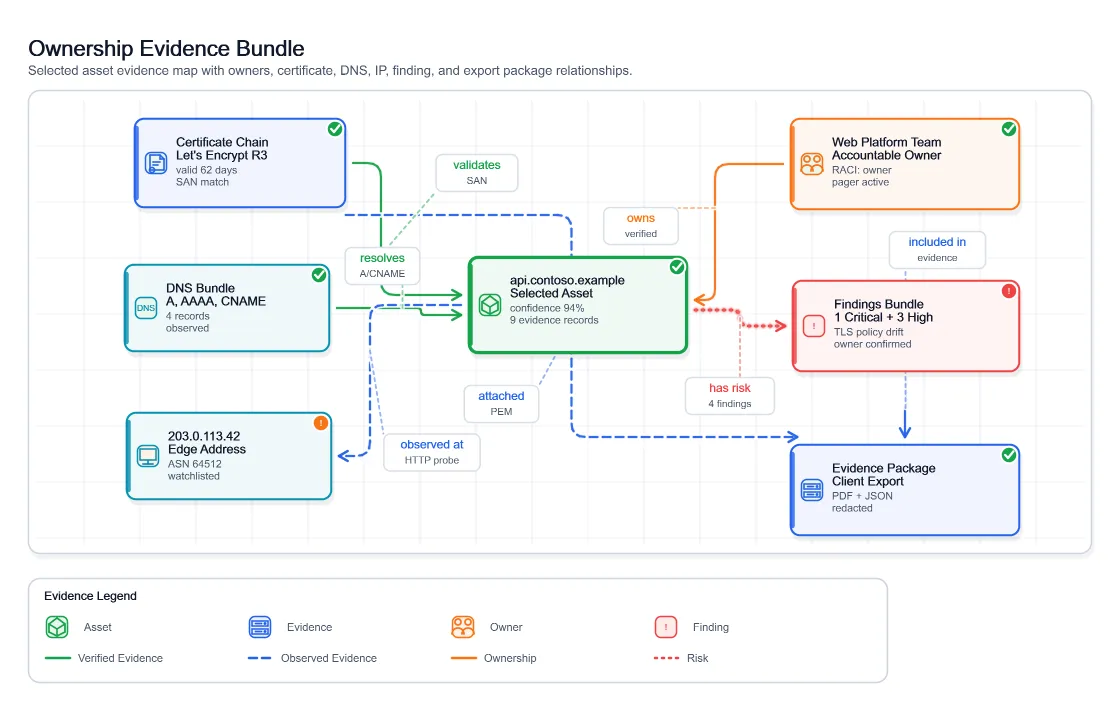Click '1 Critical + 3 High' text
The image size is (1120, 711).
click(x=884, y=317)
